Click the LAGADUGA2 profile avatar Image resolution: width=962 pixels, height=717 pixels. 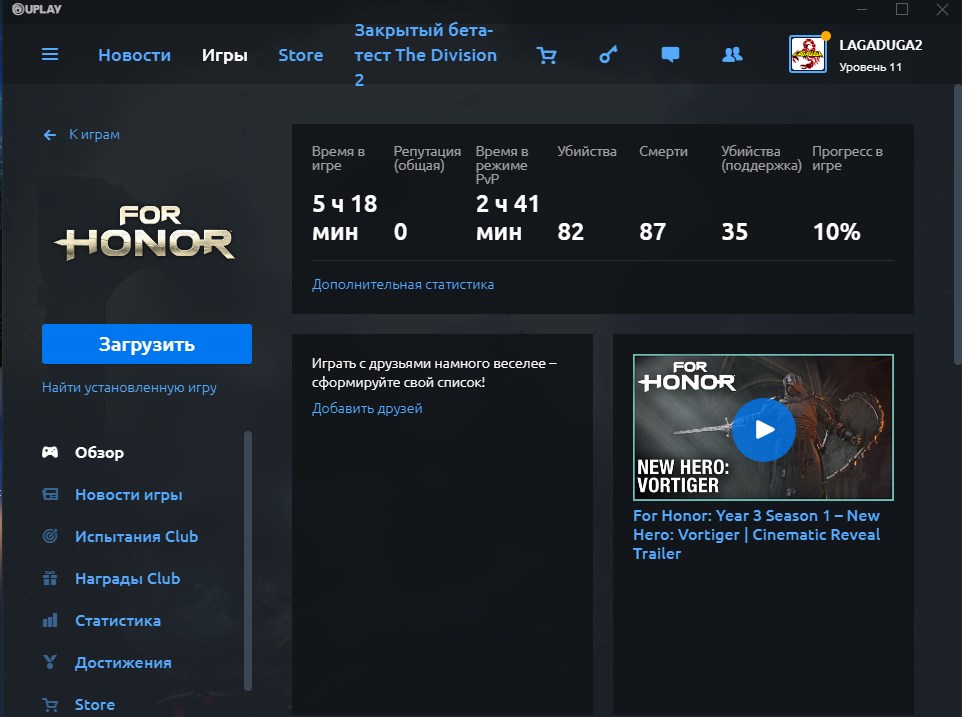click(x=807, y=54)
